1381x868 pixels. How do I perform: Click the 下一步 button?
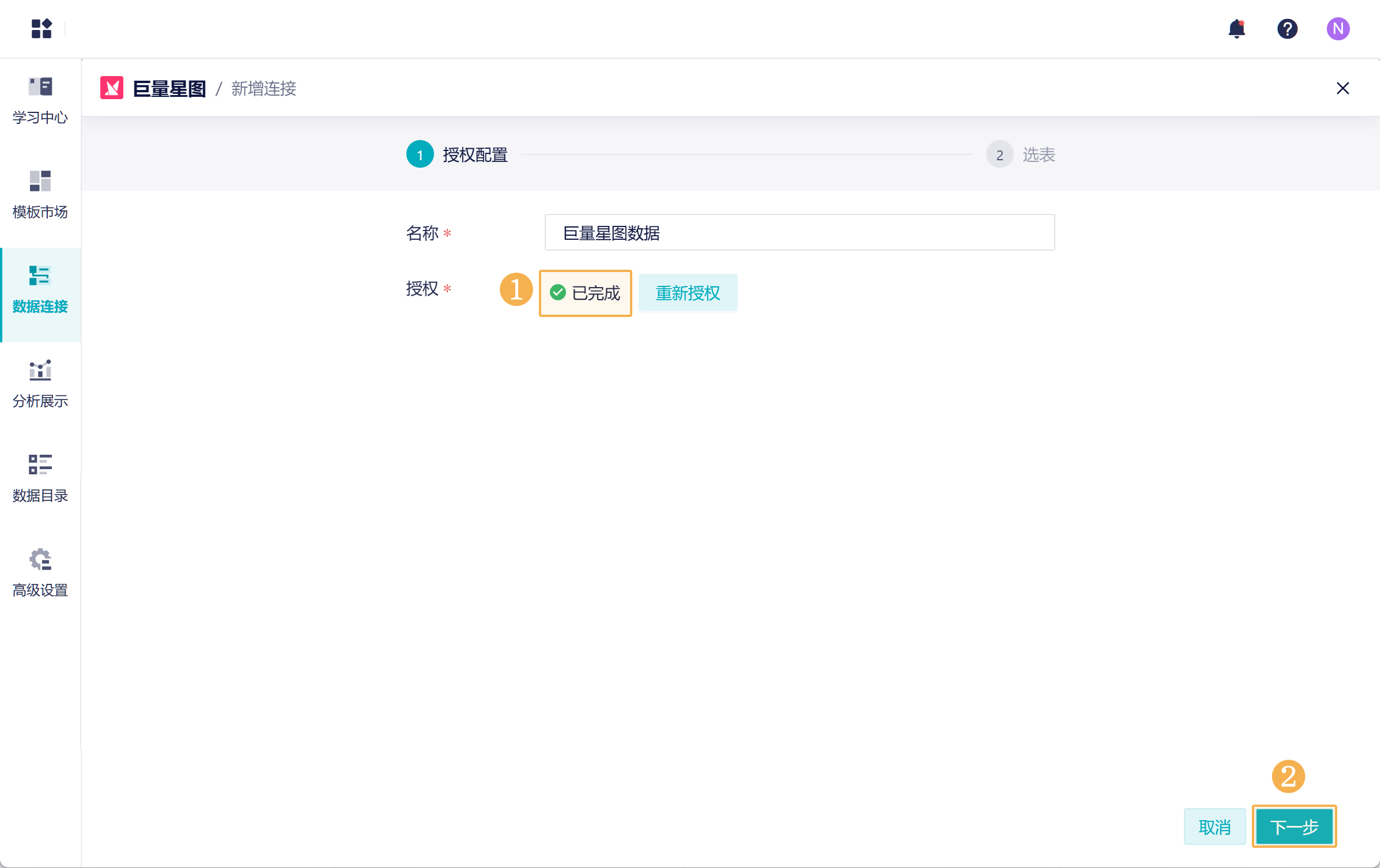pos(1293,827)
